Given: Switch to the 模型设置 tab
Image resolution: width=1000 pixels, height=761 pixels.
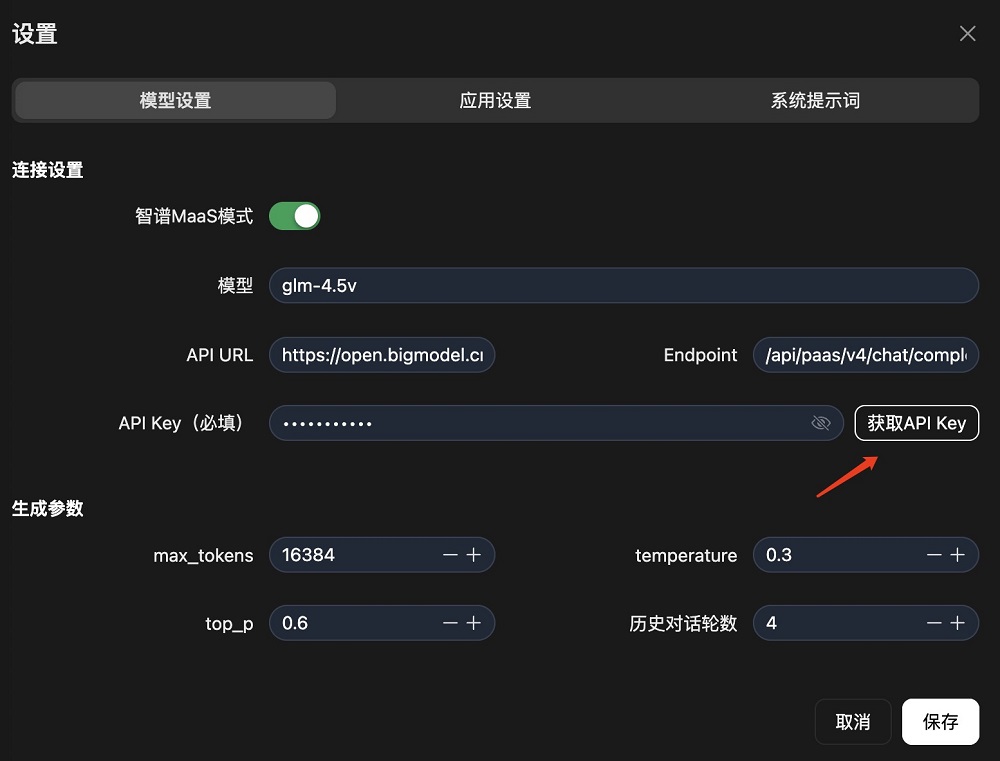Looking at the screenshot, I should (x=175, y=101).
